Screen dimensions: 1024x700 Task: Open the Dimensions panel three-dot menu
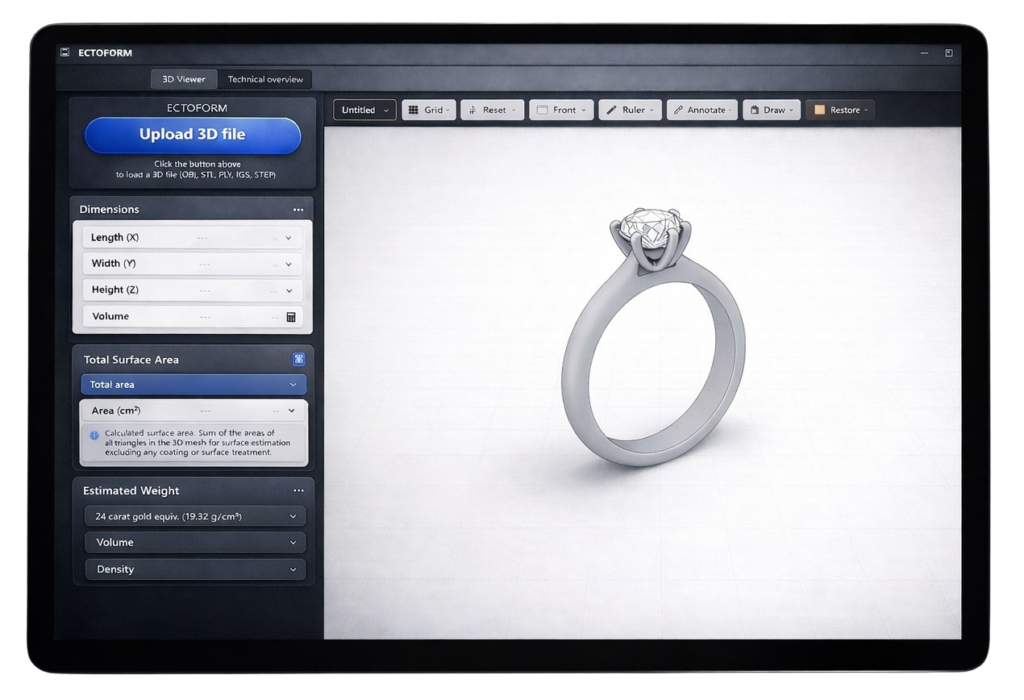(x=298, y=210)
